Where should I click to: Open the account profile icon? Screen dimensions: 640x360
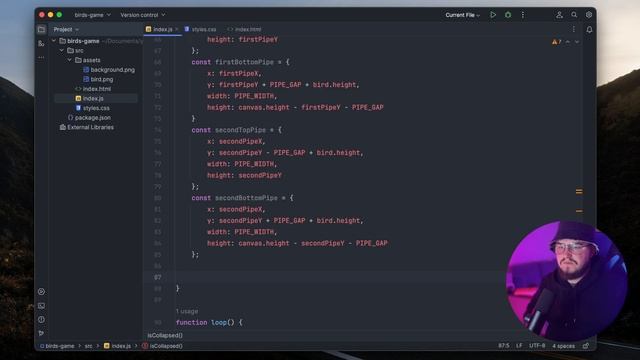[559, 15]
